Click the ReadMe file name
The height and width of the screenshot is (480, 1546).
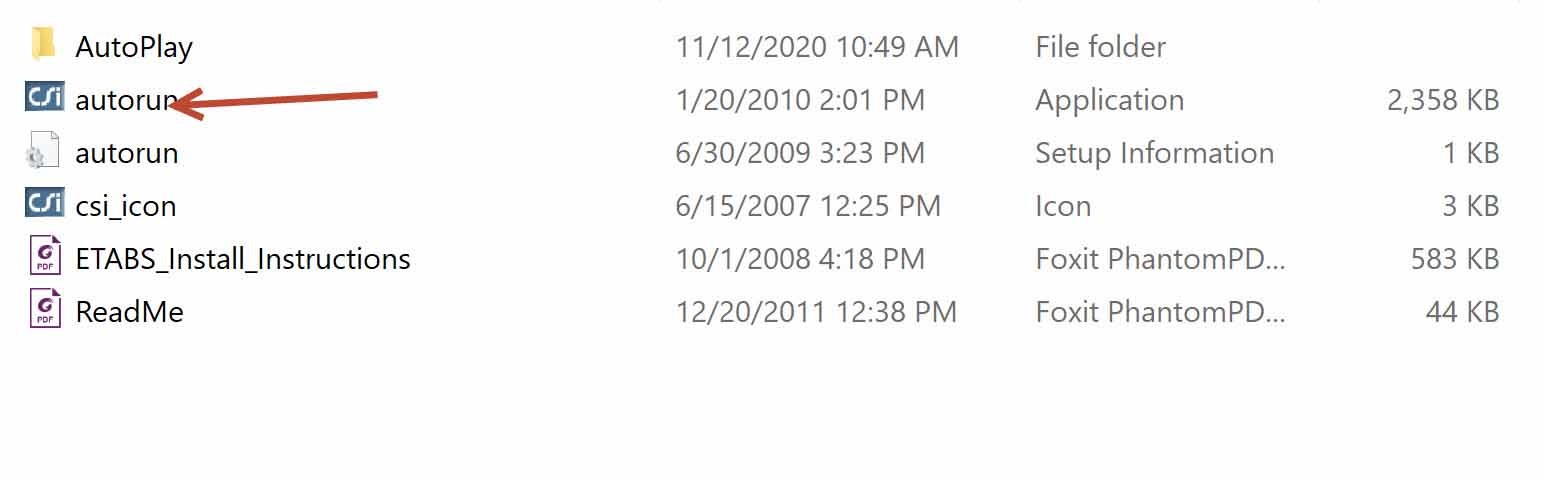click(x=130, y=312)
